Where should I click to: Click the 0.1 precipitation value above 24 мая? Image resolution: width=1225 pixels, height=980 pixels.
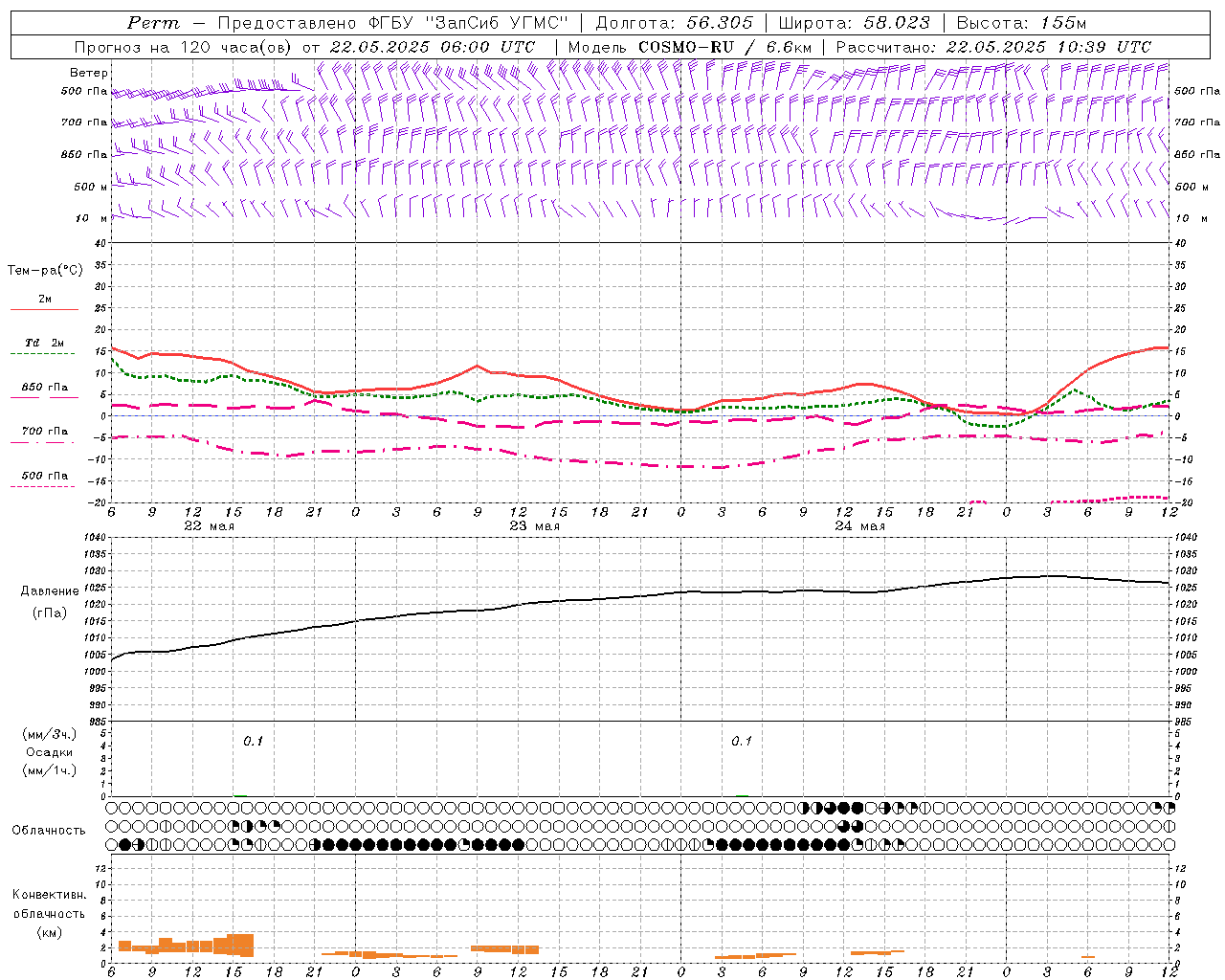[x=742, y=742]
